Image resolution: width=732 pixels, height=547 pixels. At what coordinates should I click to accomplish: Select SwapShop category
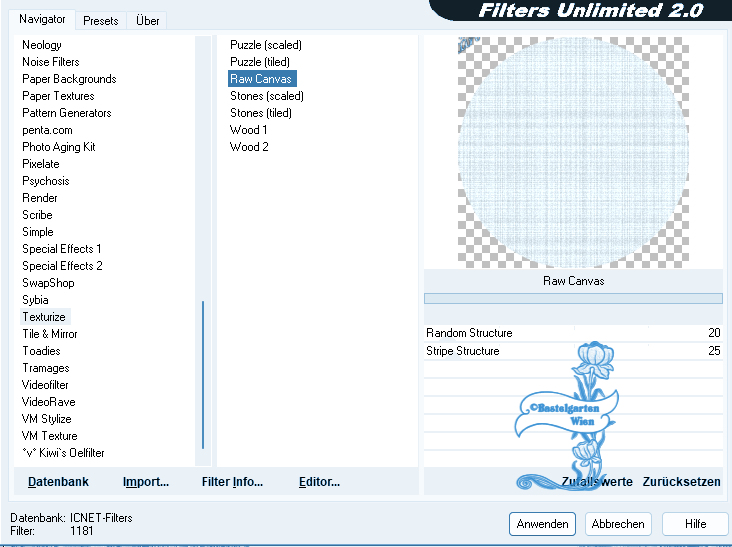click(48, 283)
